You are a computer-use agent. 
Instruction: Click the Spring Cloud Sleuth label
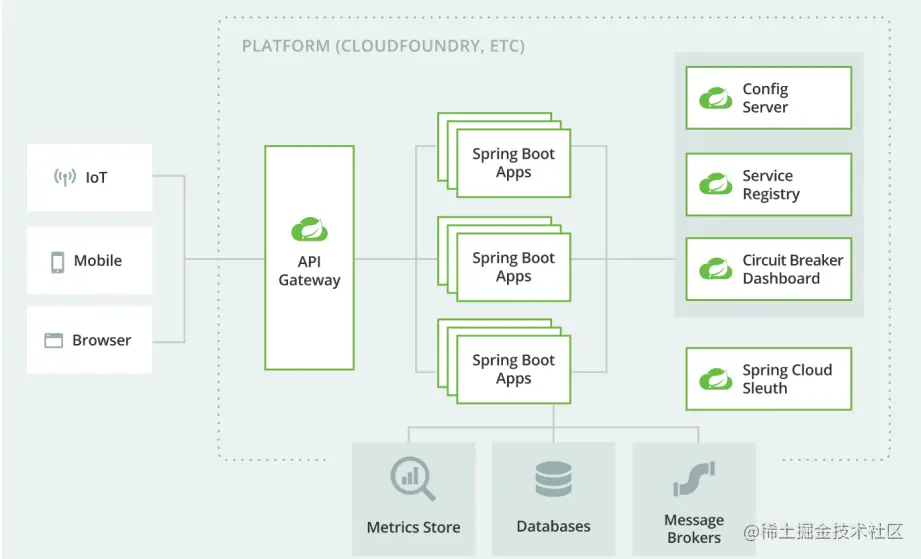[787, 379]
